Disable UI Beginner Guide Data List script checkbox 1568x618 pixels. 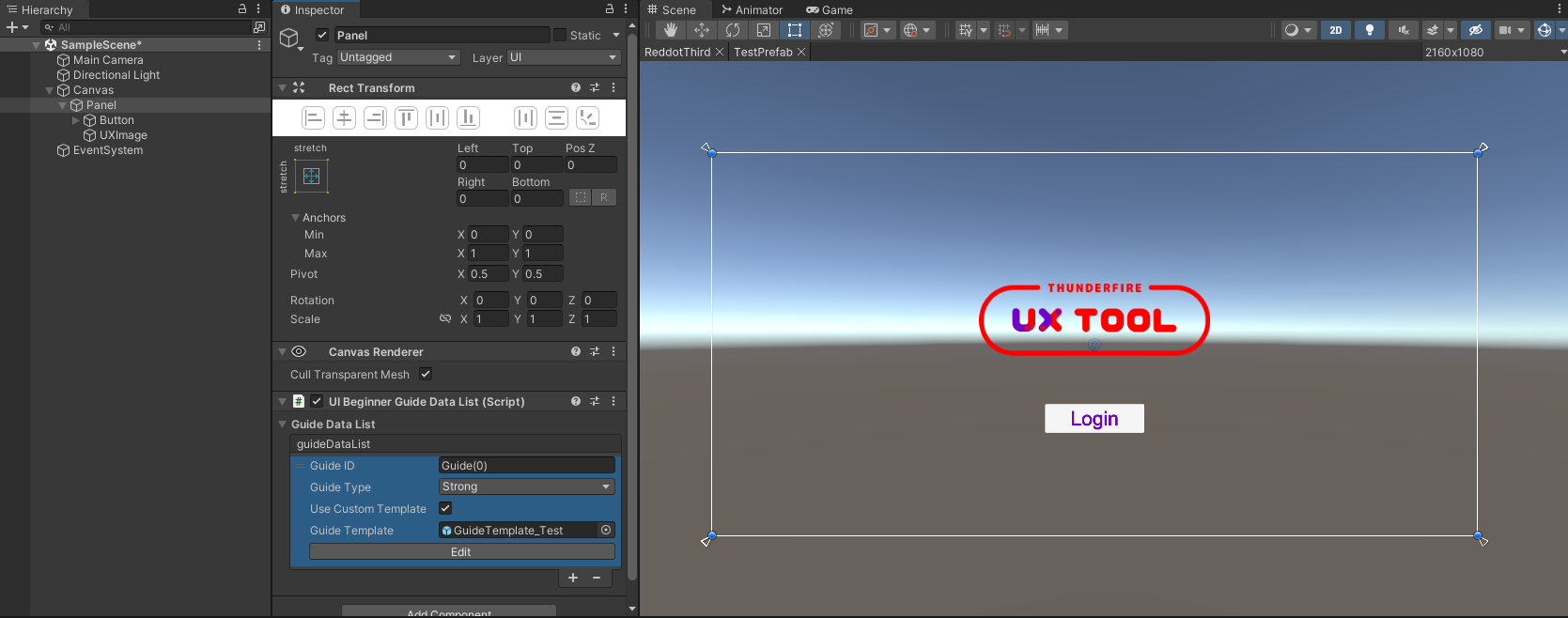(x=317, y=401)
